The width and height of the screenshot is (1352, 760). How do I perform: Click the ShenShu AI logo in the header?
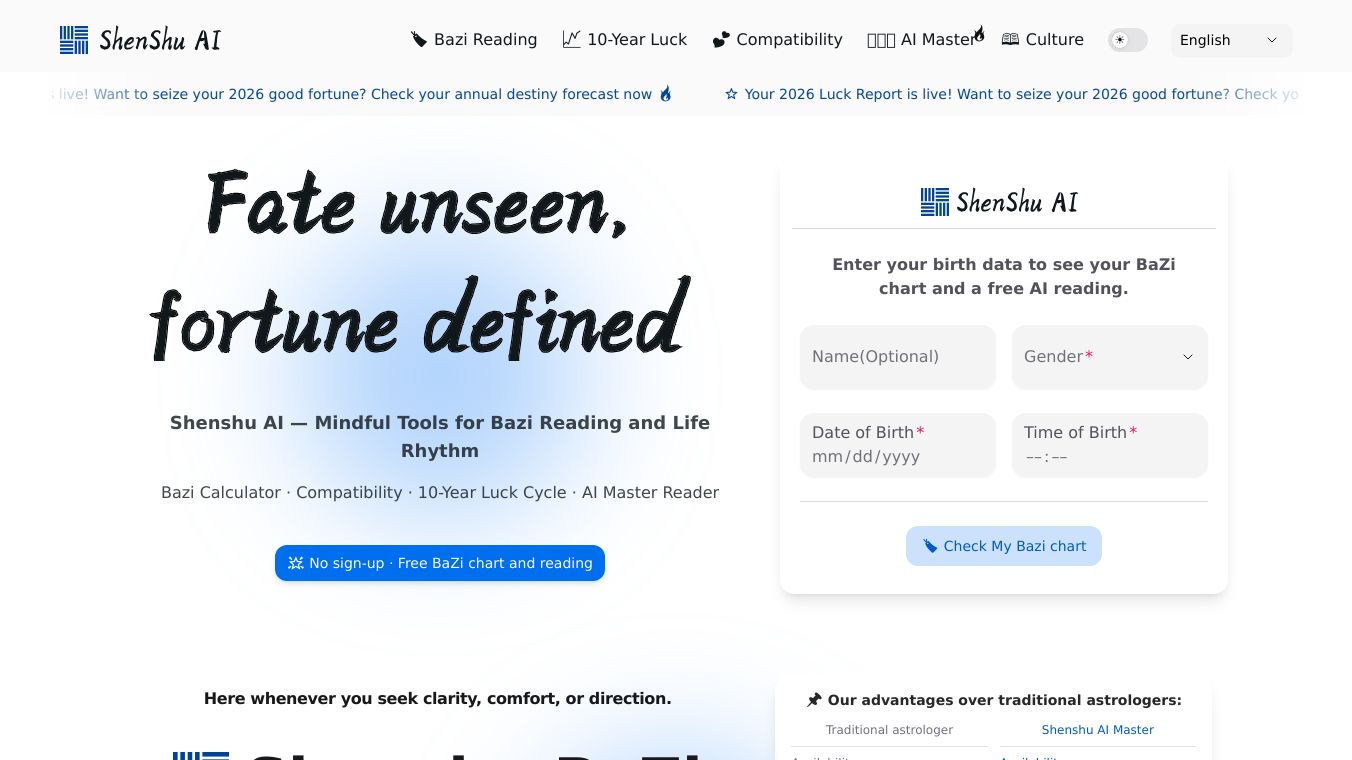point(140,40)
